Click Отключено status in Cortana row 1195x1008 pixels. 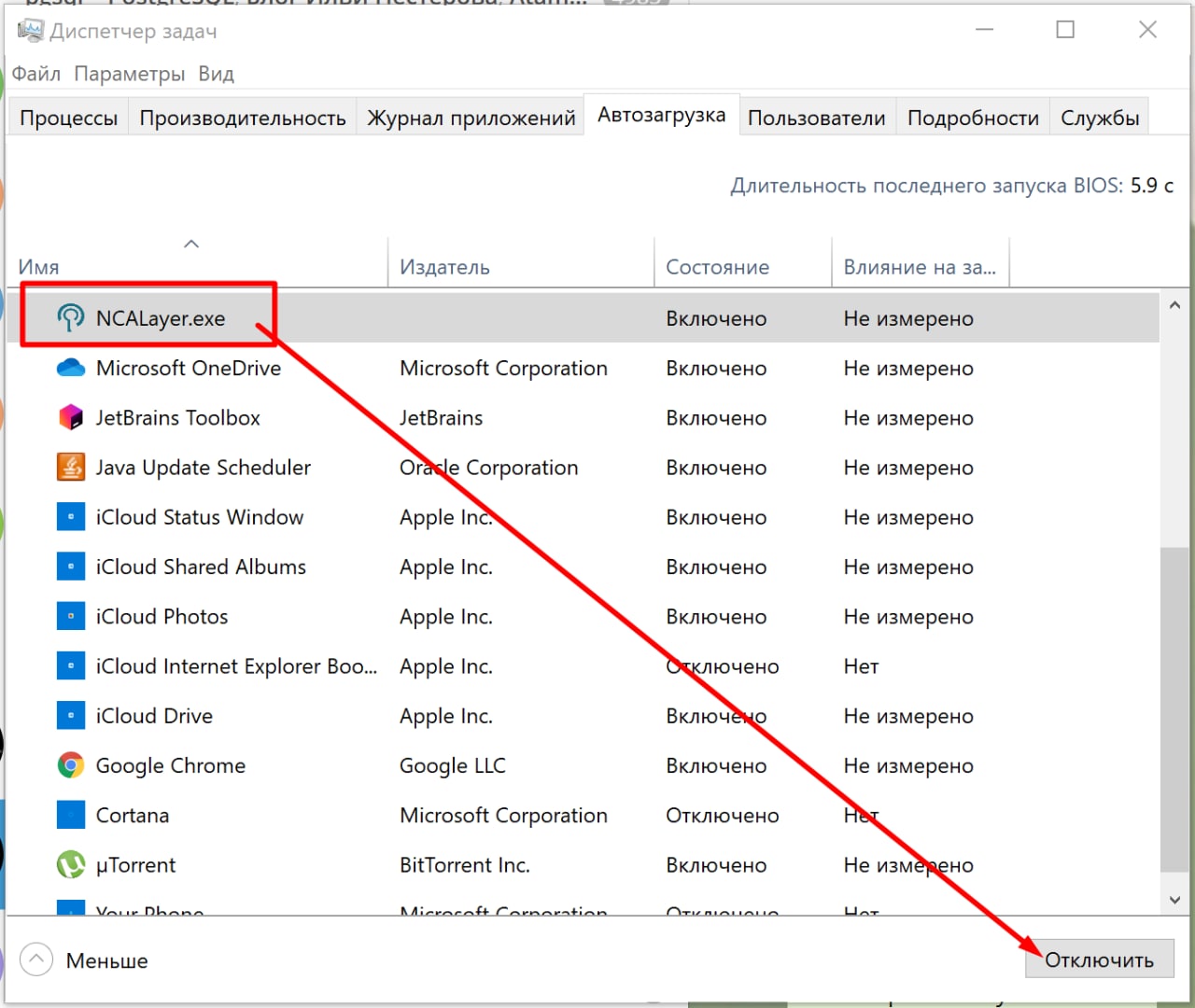pyautogui.click(x=723, y=815)
